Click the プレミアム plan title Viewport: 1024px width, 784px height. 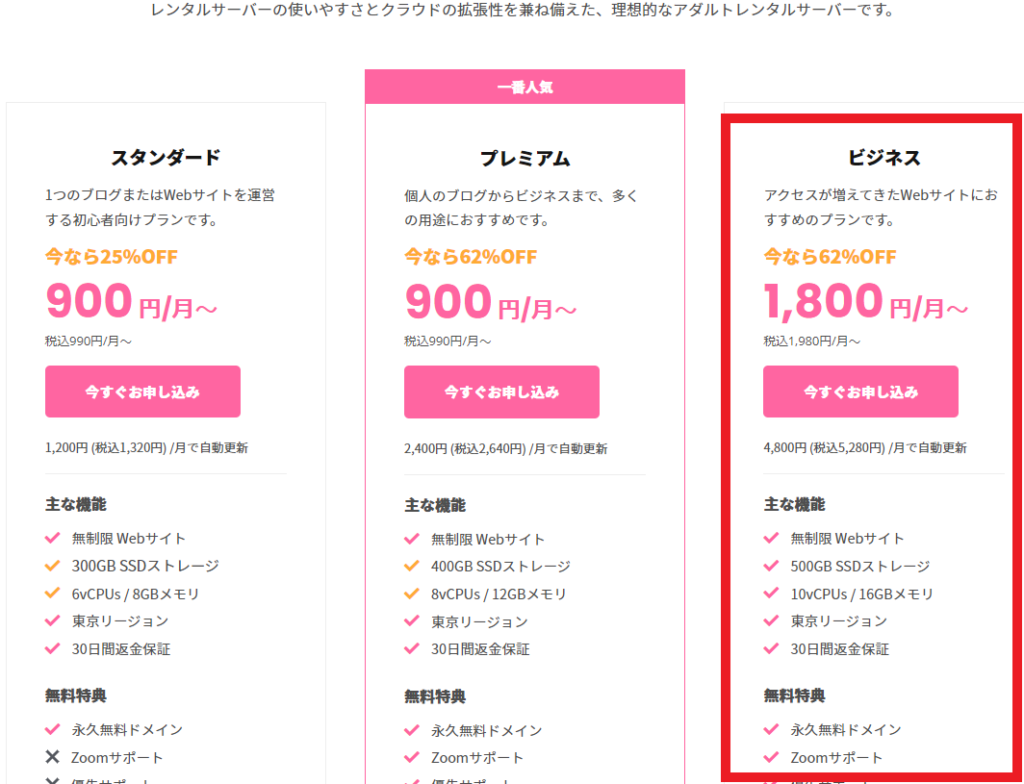pos(525,158)
